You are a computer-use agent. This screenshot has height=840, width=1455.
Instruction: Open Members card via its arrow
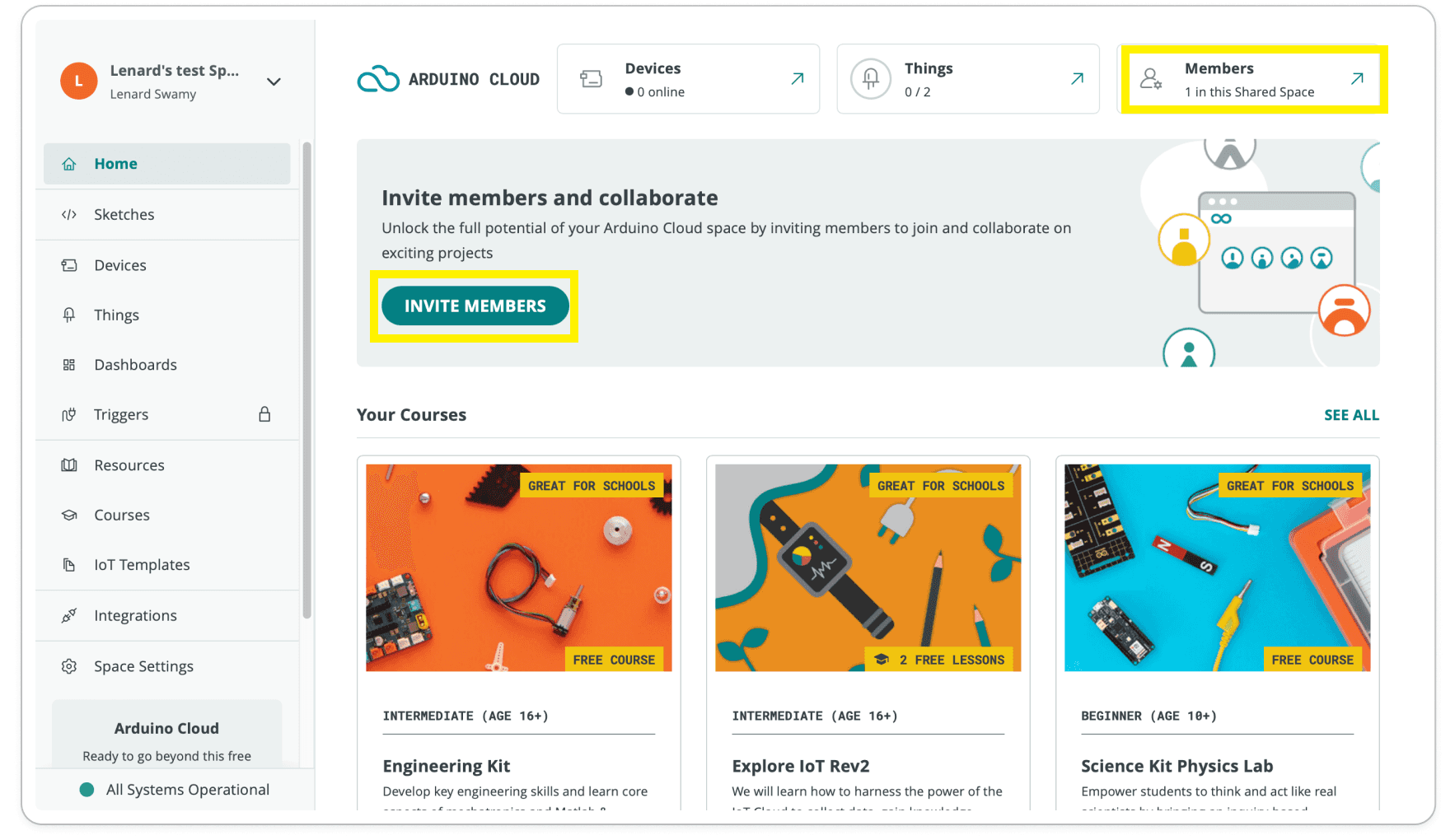click(x=1357, y=79)
